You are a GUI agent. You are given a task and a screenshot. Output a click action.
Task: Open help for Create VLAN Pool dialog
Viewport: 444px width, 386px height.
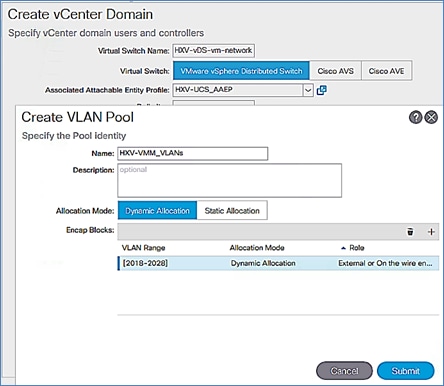(x=415, y=117)
